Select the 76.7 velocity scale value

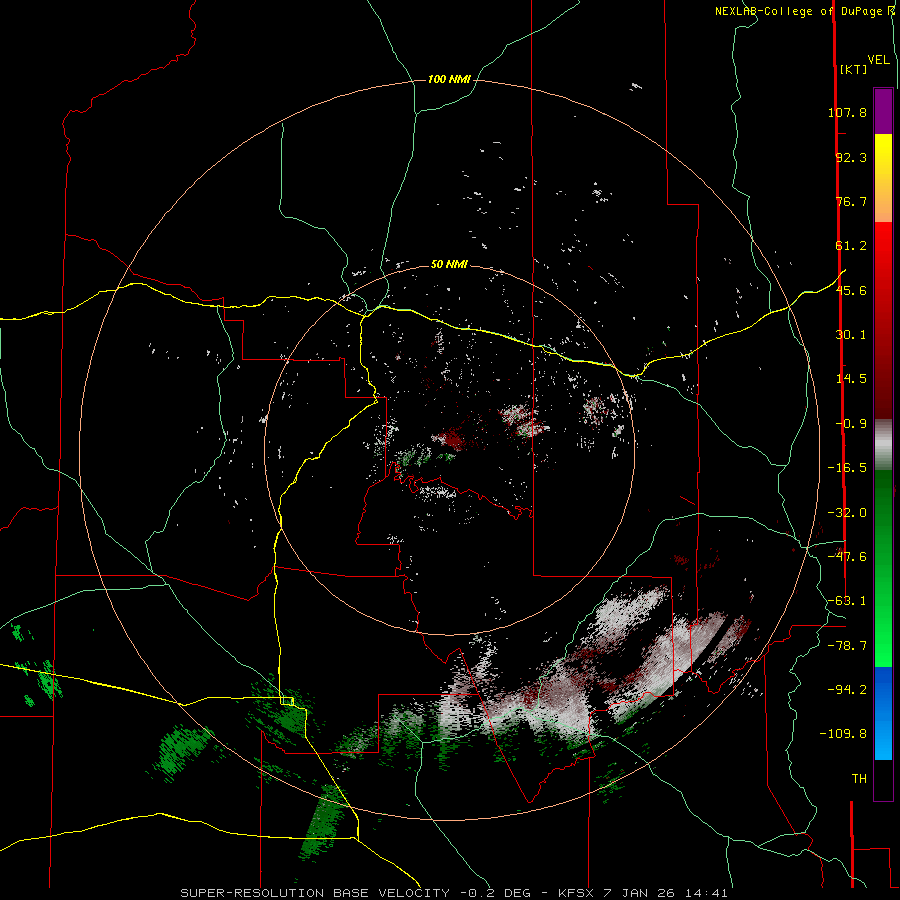point(851,201)
